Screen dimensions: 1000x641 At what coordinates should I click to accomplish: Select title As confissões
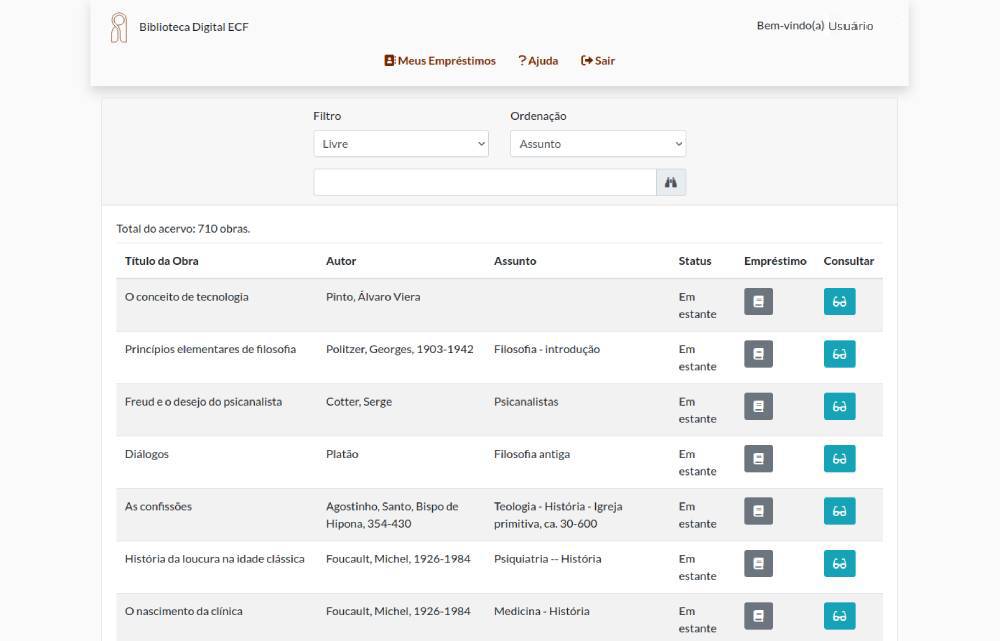(x=158, y=506)
